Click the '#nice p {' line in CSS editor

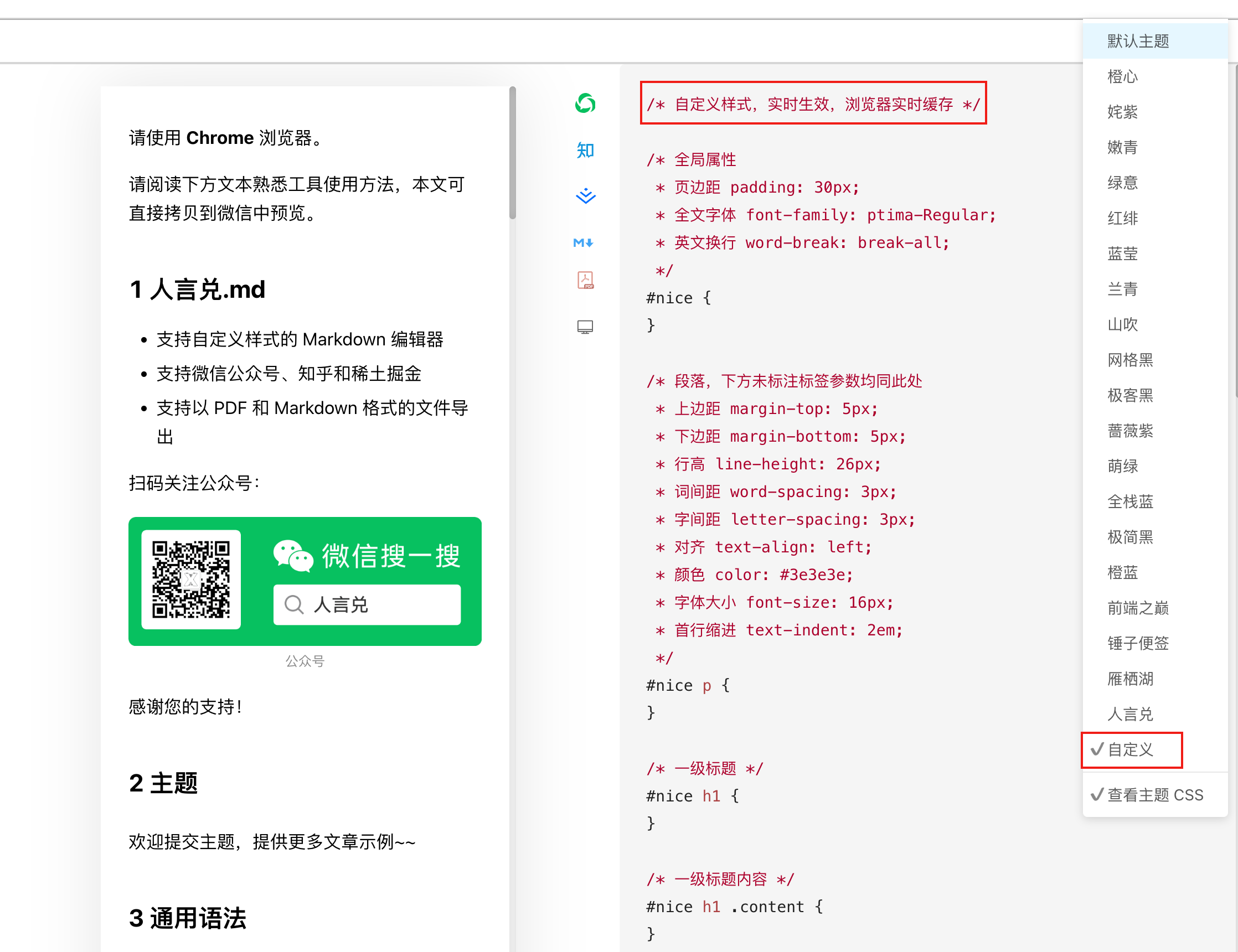click(688, 686)
